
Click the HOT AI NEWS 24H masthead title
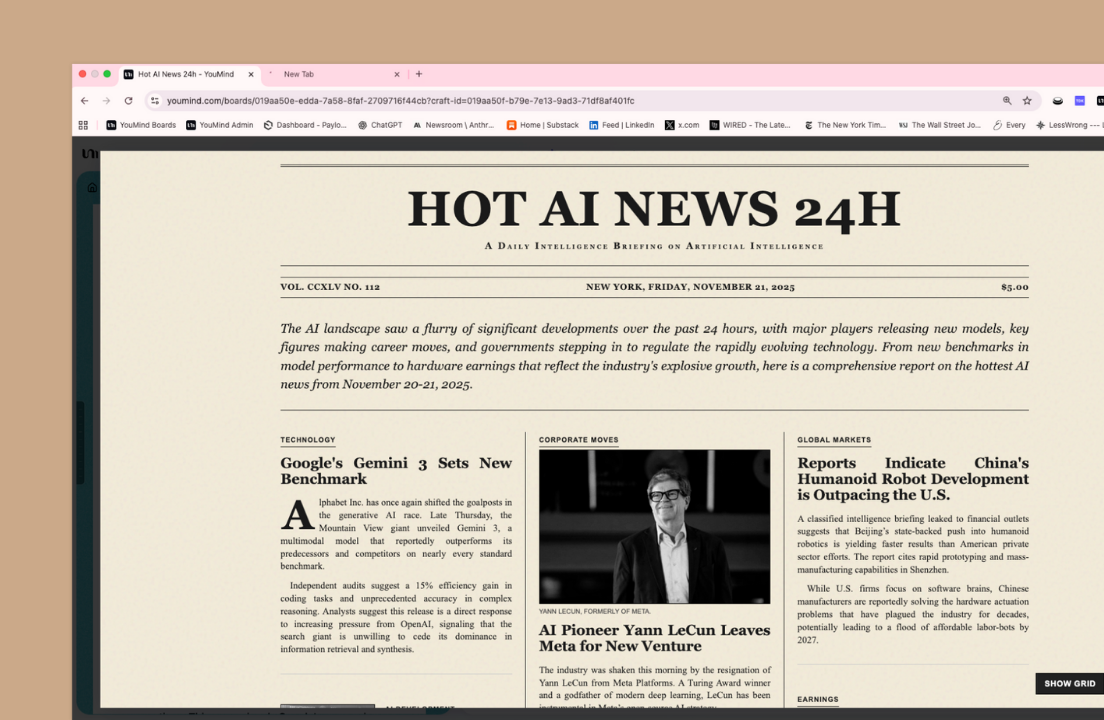(654, 209)
